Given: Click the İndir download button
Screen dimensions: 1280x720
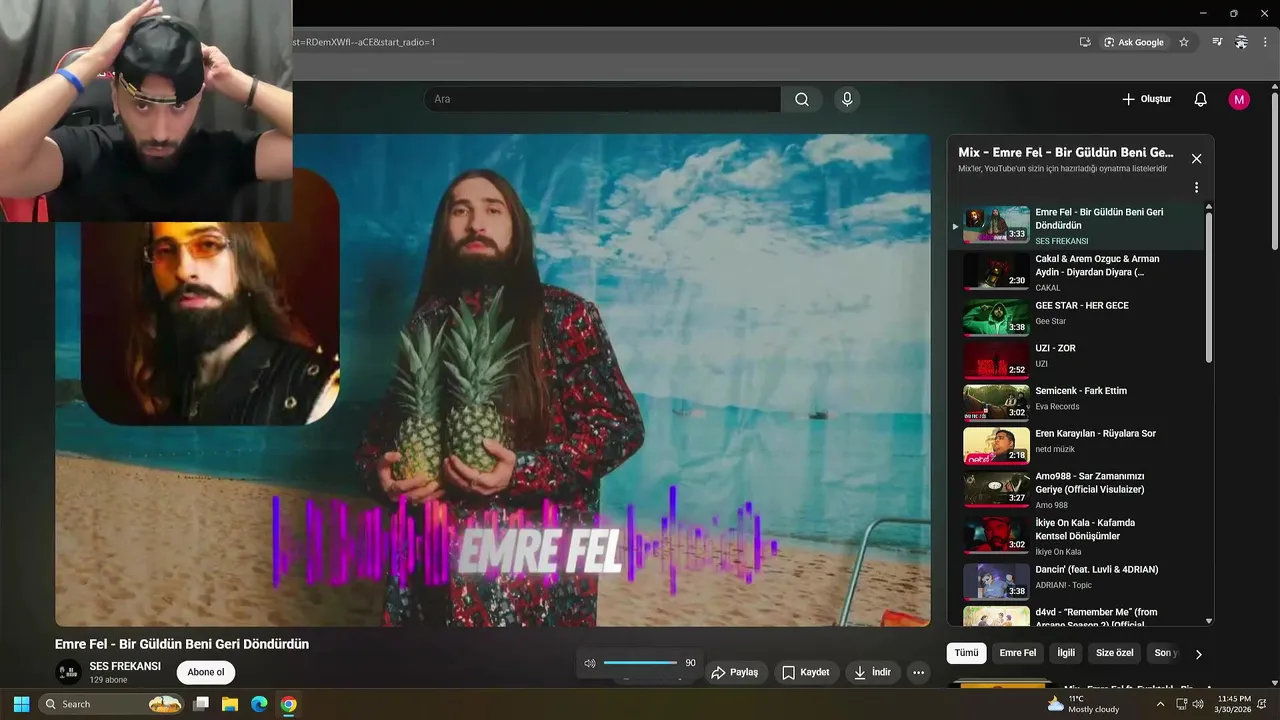Looking at the screenshot, I should pyautogui.click(x=872, y=672).
